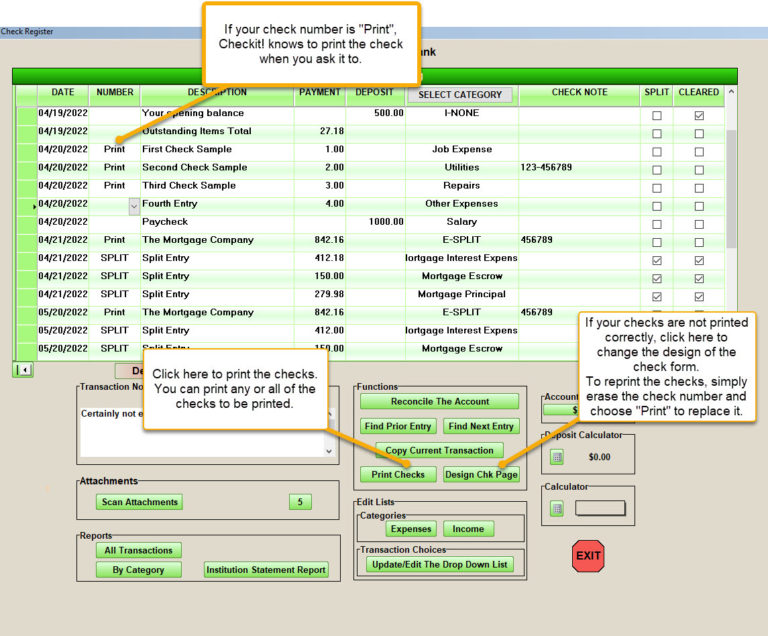Click the red EXIT stop-sign icon
The height and width of the screenshot is (636, 768).
588,555
